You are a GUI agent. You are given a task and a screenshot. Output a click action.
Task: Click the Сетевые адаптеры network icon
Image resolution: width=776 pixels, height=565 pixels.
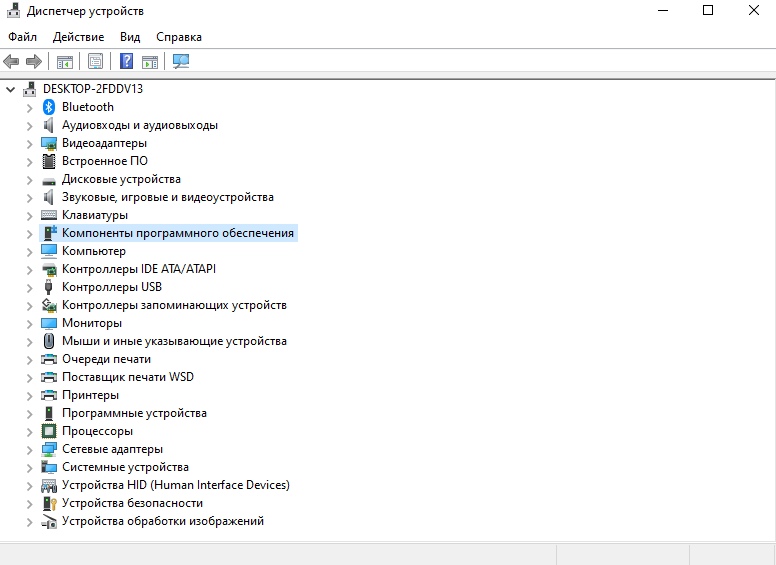48,449
